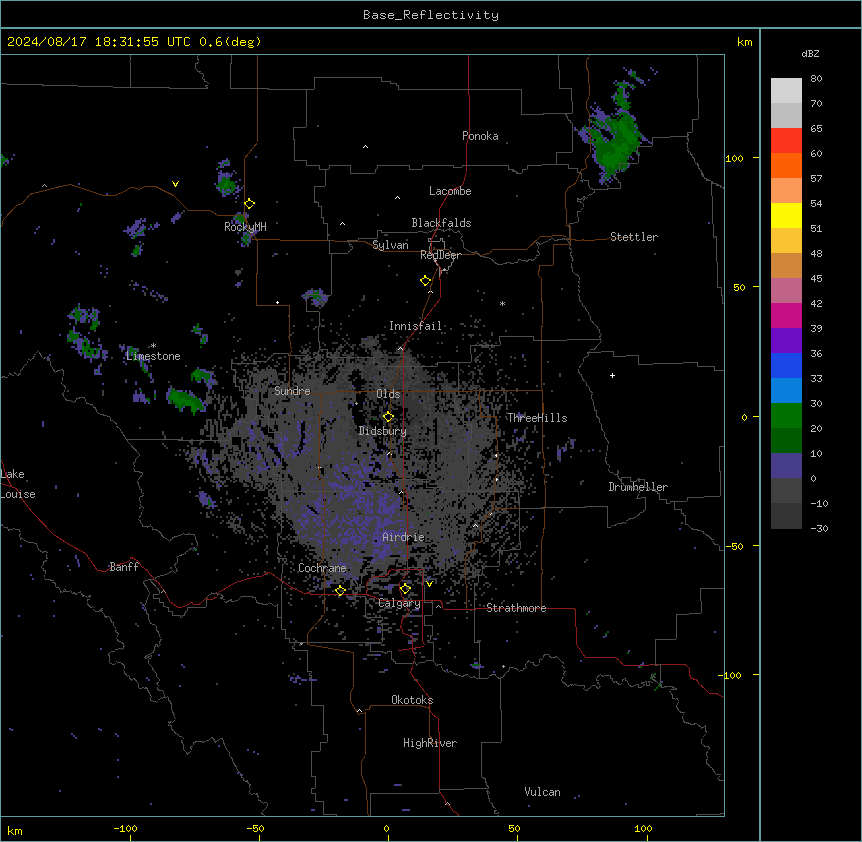Click the Sylvan label

(x=390, y=245)
